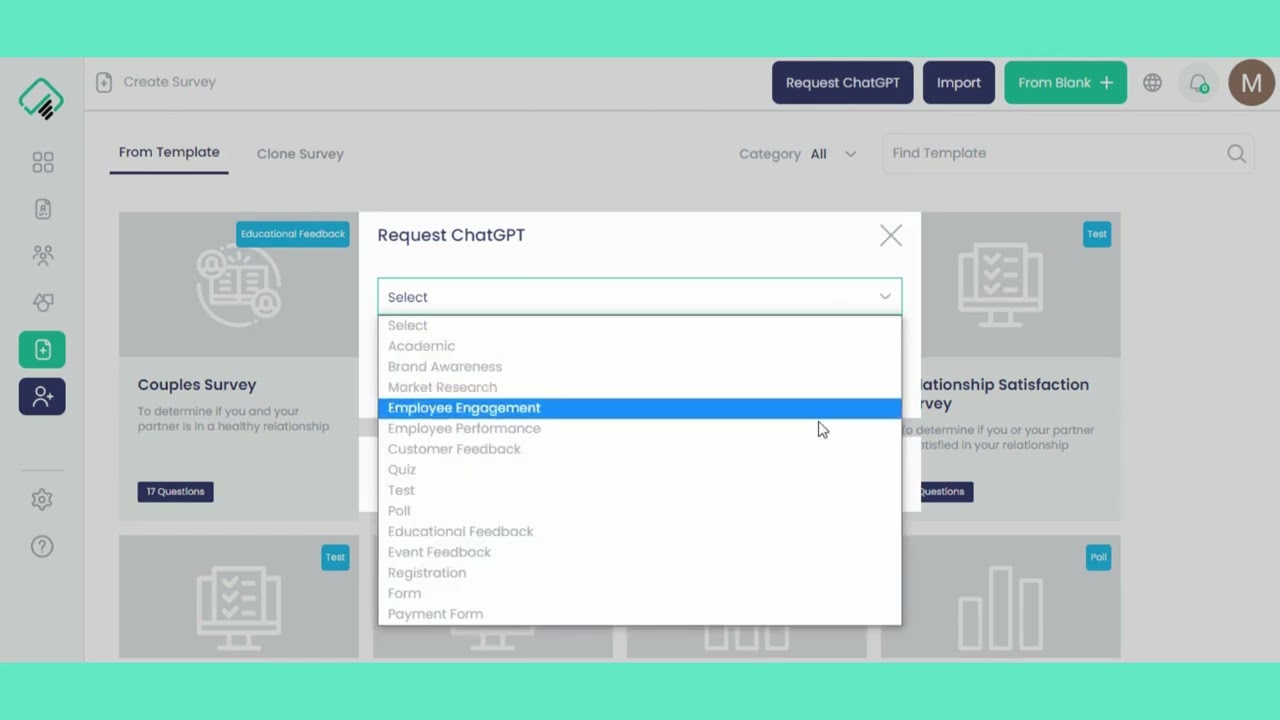Click the add user sidebar icon
The height and width of the screenshot is (720, 1280).
click(42, 397)
